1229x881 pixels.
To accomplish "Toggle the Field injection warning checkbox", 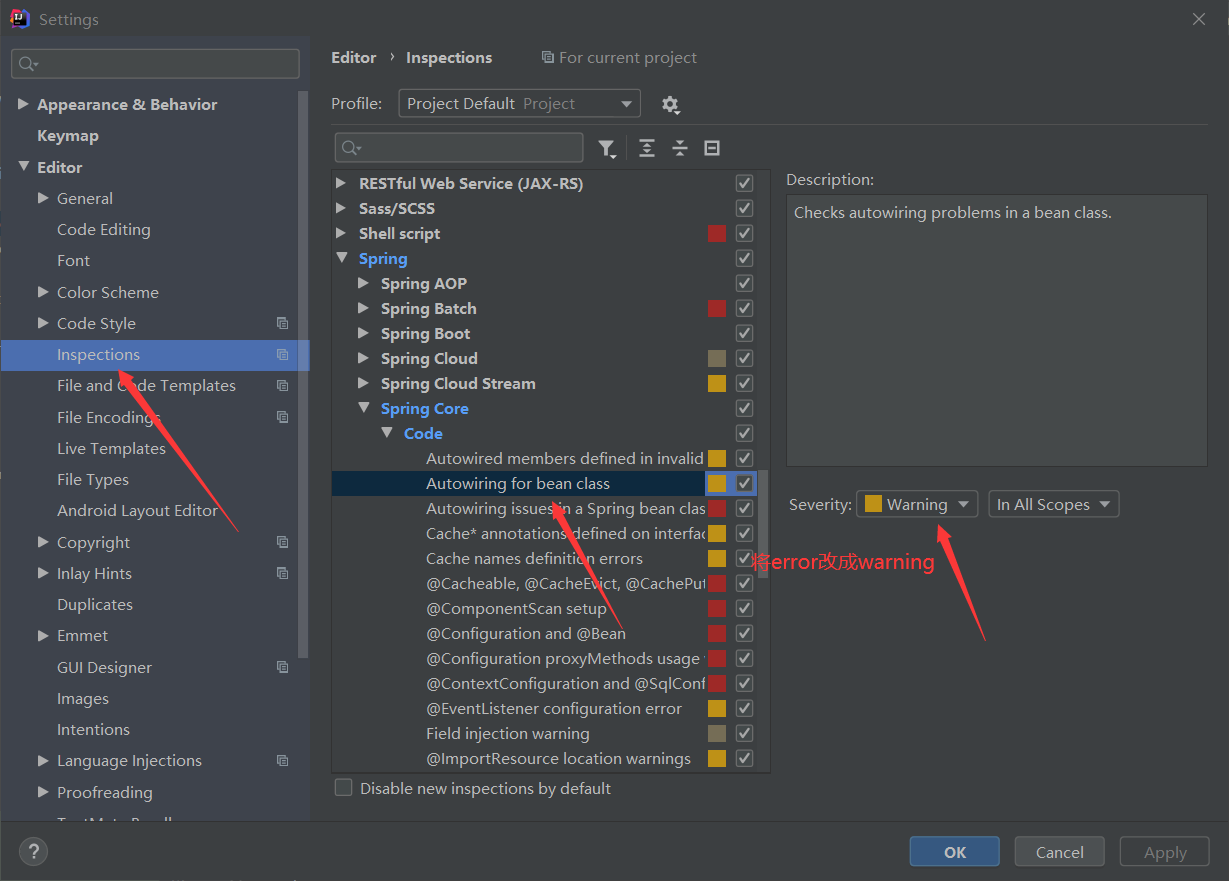I will coord(744,733).
